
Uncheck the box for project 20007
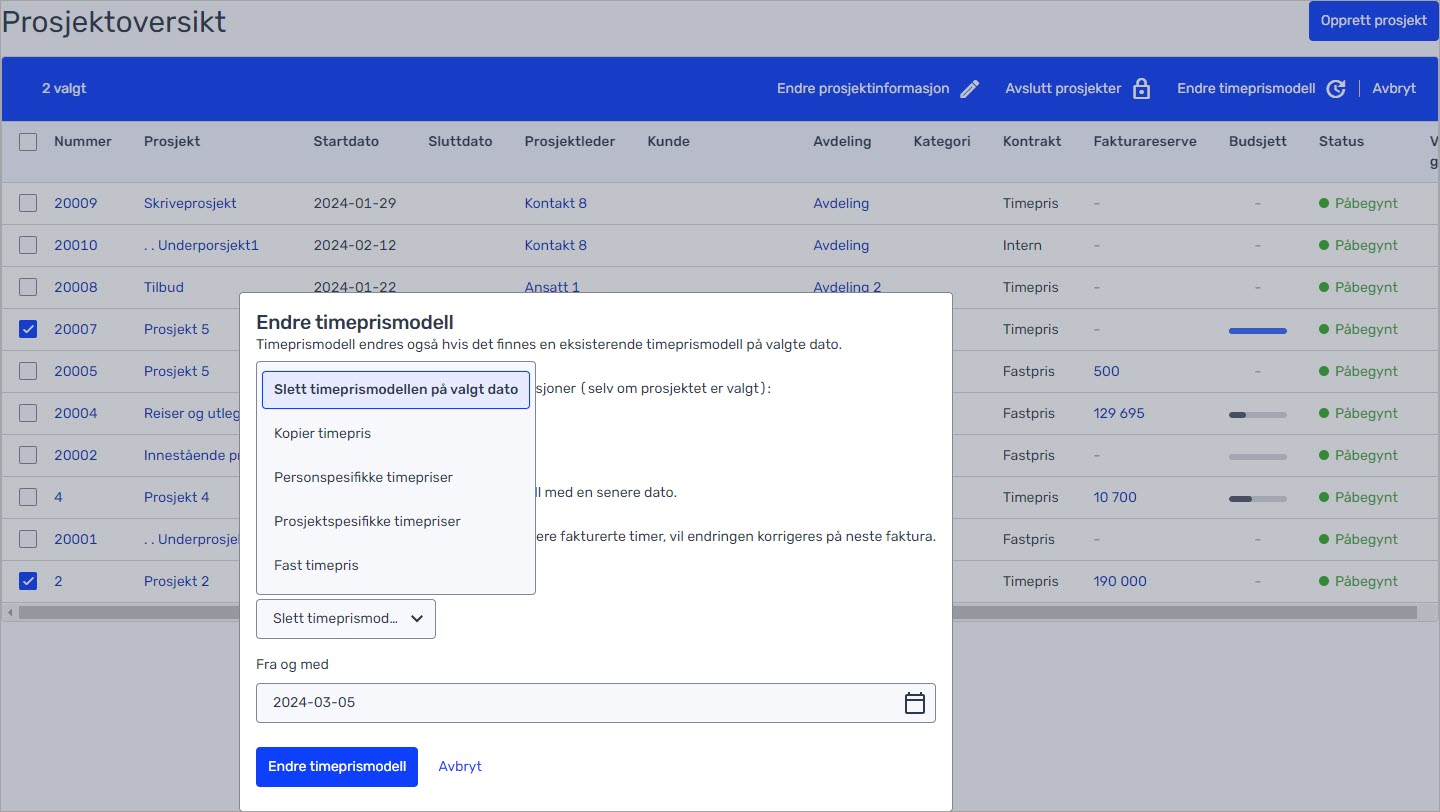point(28,329)
